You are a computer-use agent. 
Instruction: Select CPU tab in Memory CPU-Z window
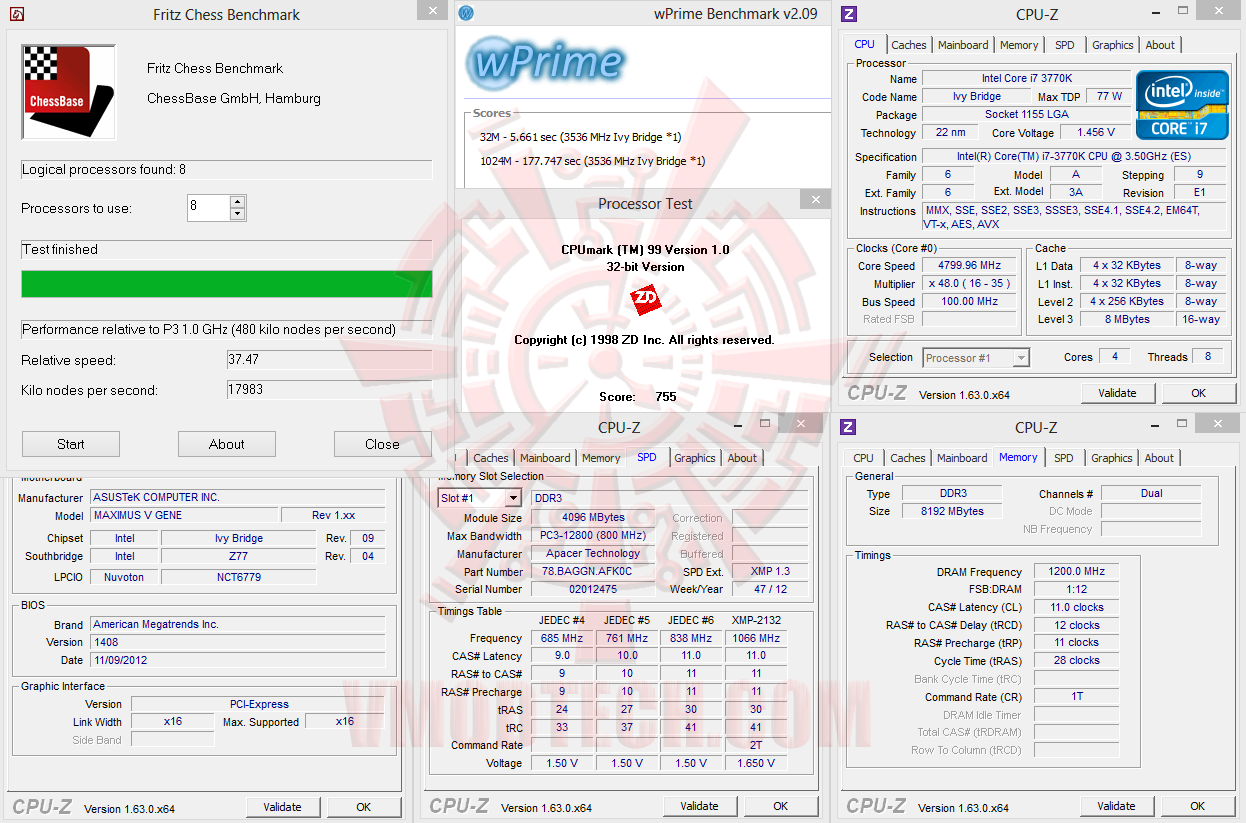tap(863, 458)
